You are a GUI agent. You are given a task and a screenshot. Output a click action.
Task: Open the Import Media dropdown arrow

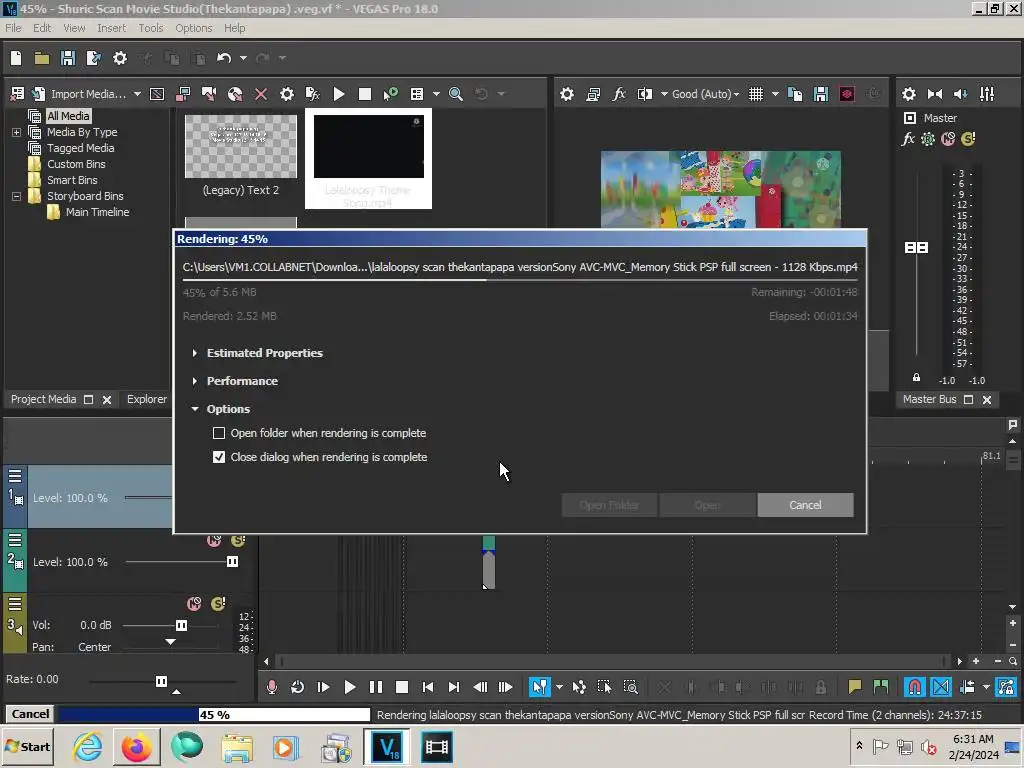tap(137, 94)
